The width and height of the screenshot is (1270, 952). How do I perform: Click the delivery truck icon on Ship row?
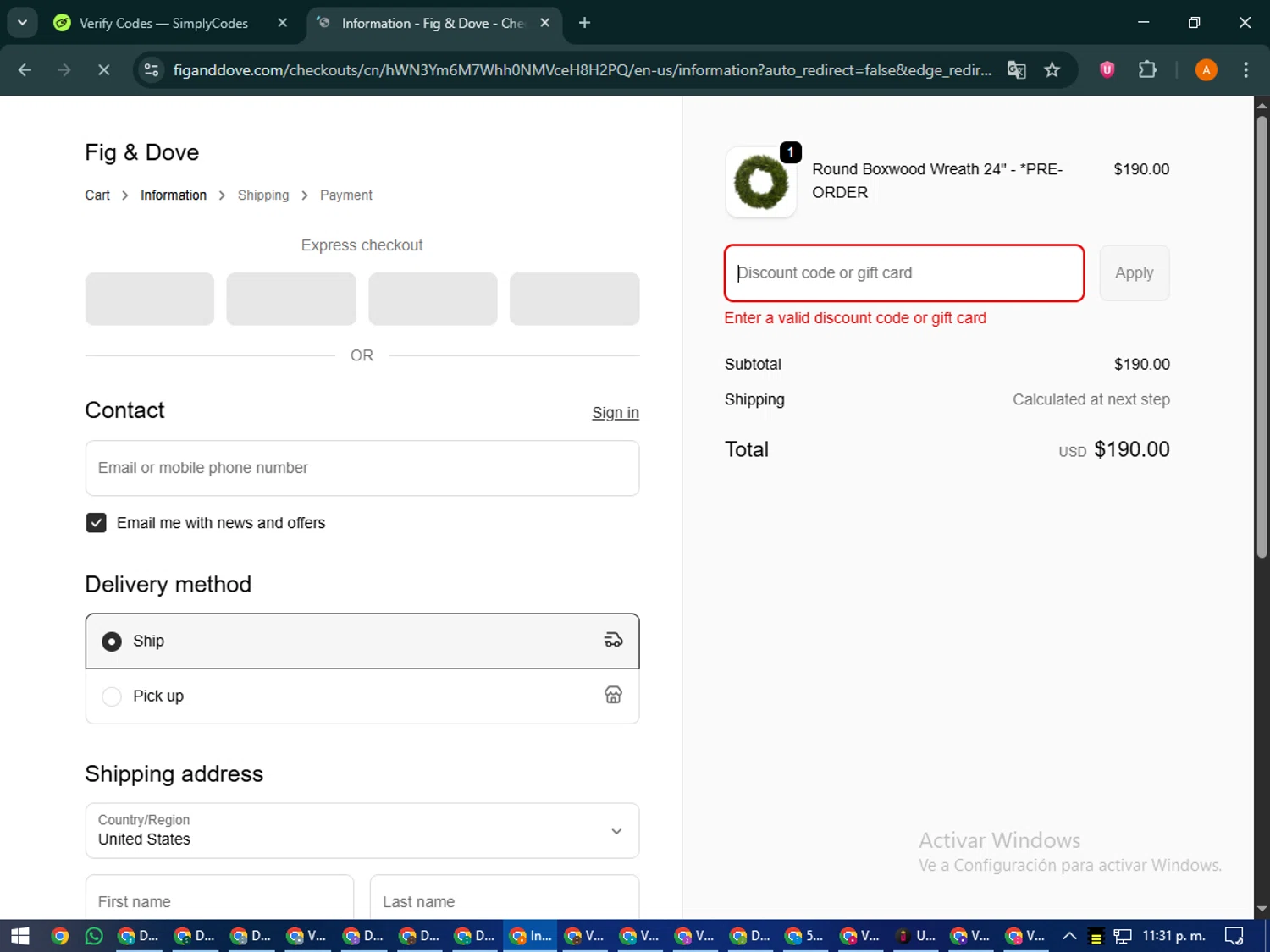(x=613, y=641)
